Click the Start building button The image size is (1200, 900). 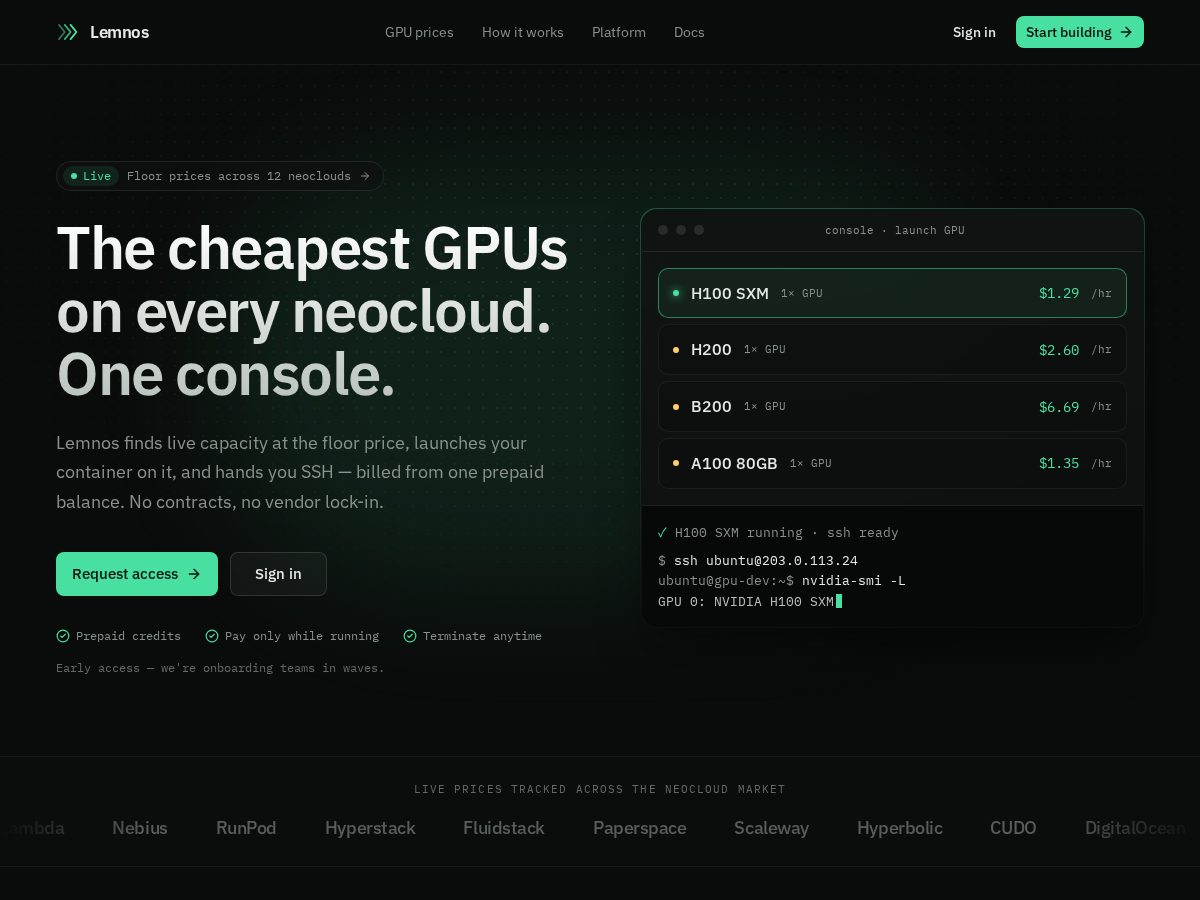pos(1080,32)
